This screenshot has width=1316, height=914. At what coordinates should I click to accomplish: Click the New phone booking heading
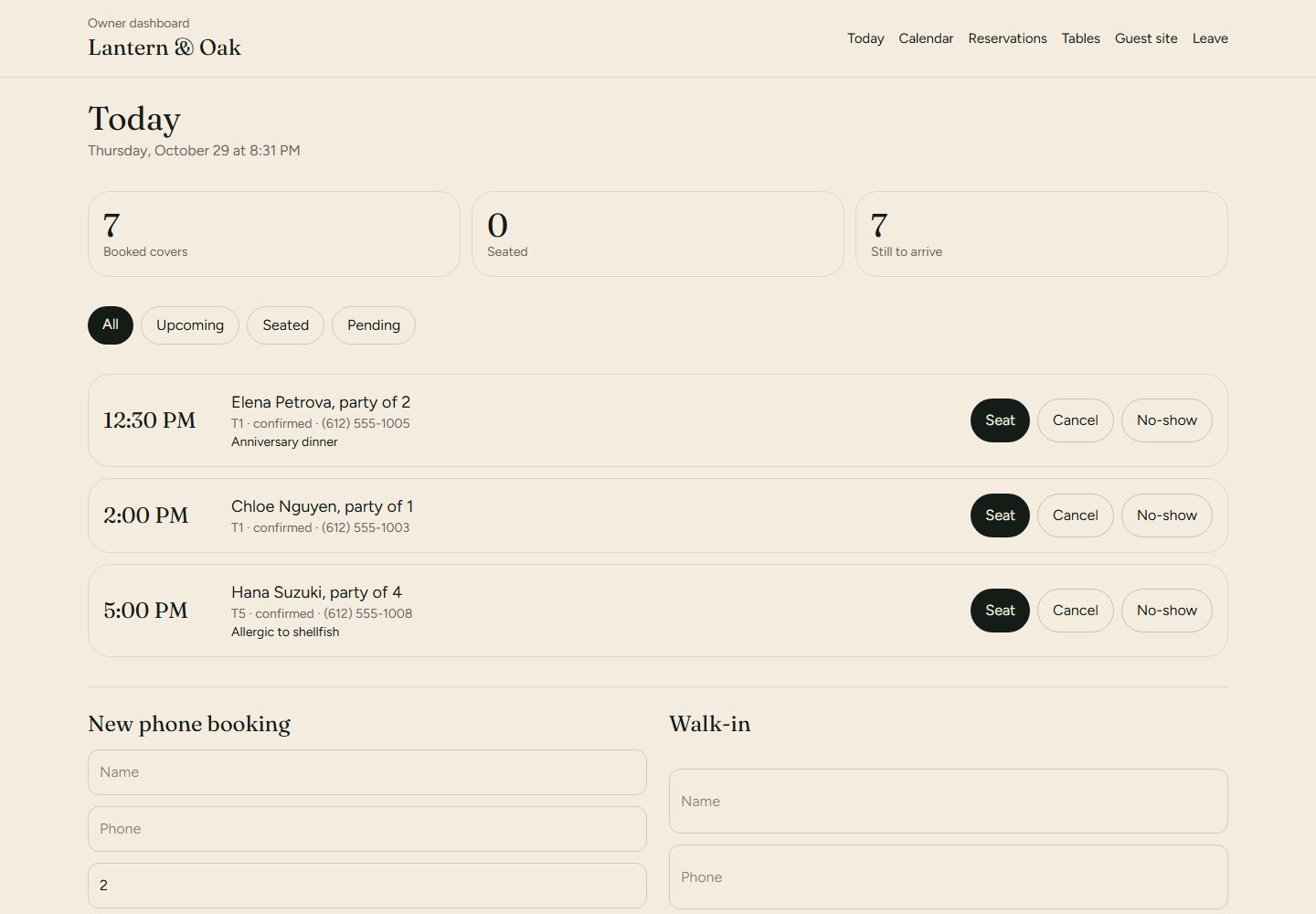(x=189, y=724)
